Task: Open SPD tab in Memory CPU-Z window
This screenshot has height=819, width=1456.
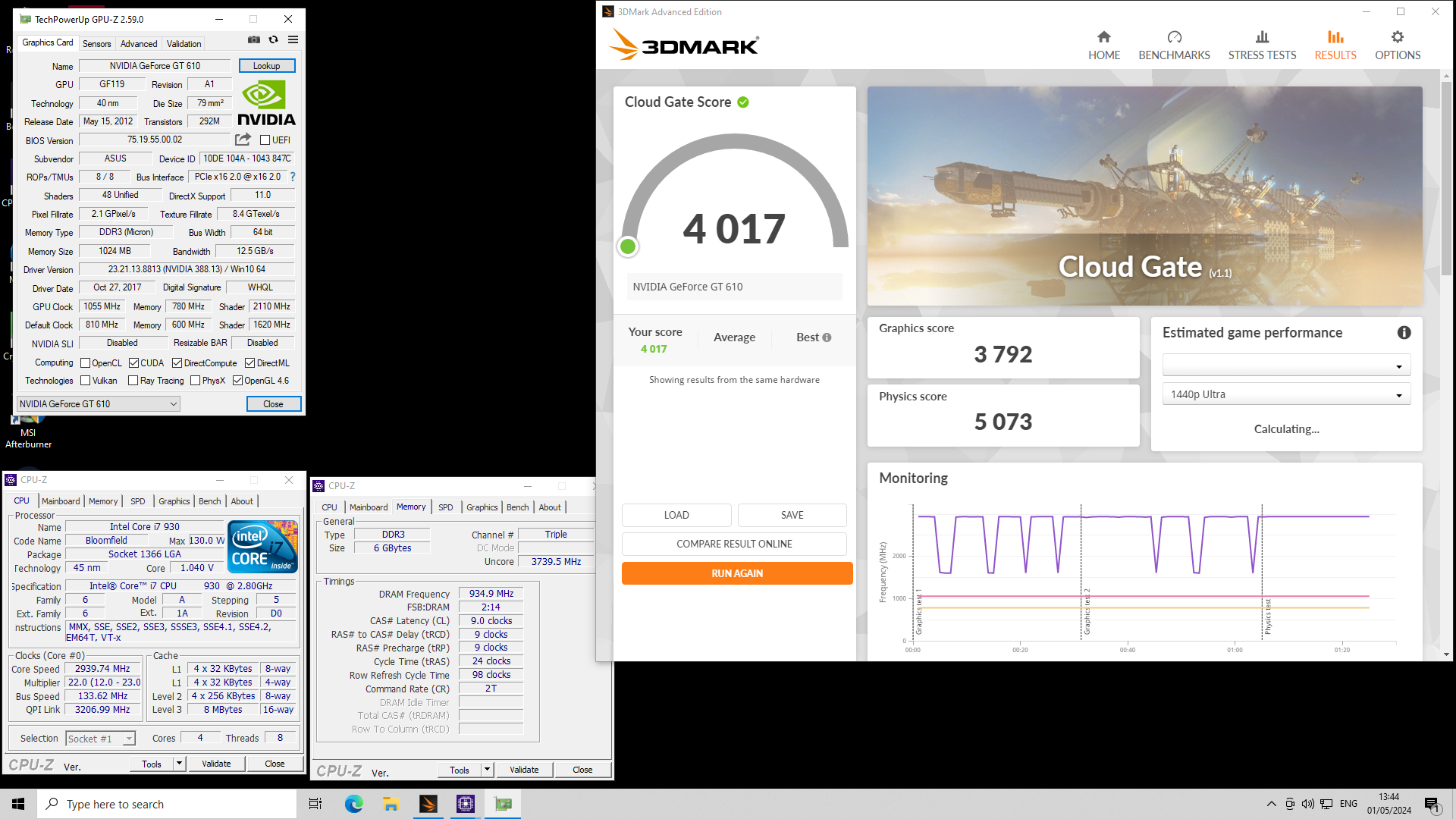Action: pyautogui.click(x=446, y=507)
